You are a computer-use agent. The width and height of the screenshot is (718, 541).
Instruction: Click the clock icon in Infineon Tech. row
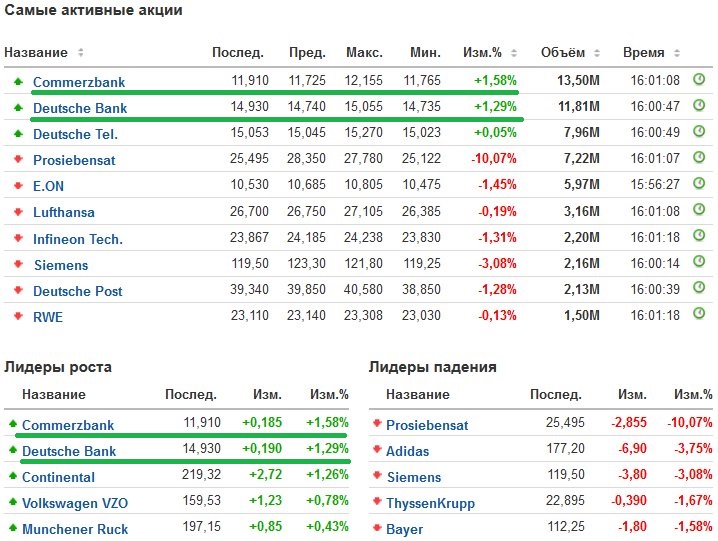pyautogui.click(x=699, y=237)
